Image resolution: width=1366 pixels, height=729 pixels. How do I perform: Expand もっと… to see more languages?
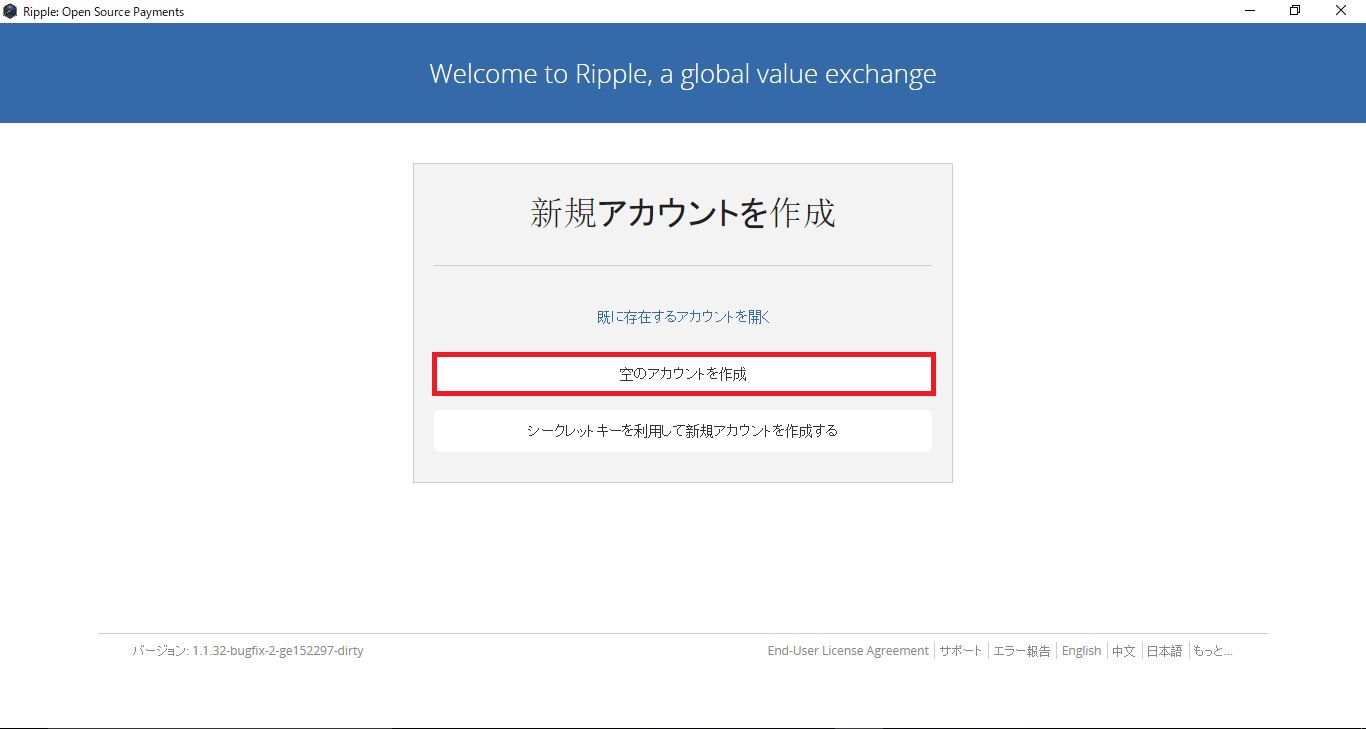(1212, 650)
